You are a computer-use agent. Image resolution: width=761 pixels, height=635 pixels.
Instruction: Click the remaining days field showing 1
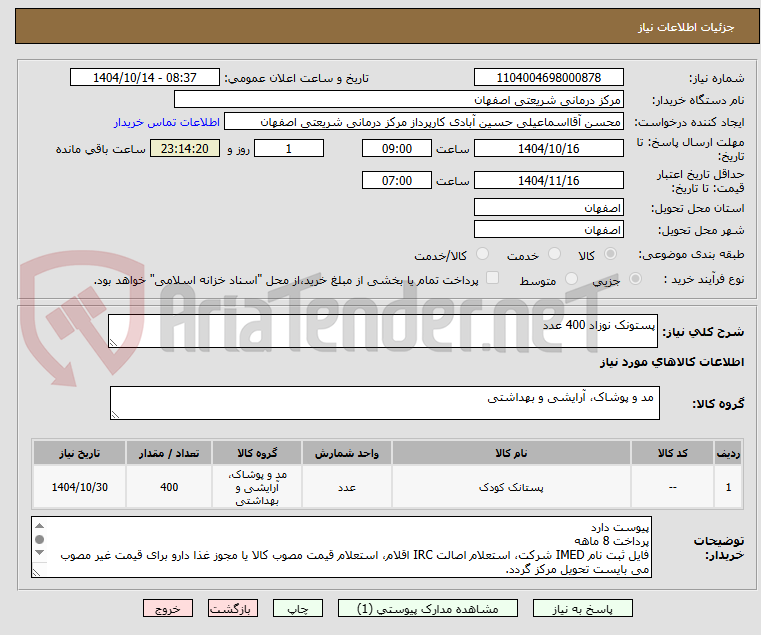(289, 148)
